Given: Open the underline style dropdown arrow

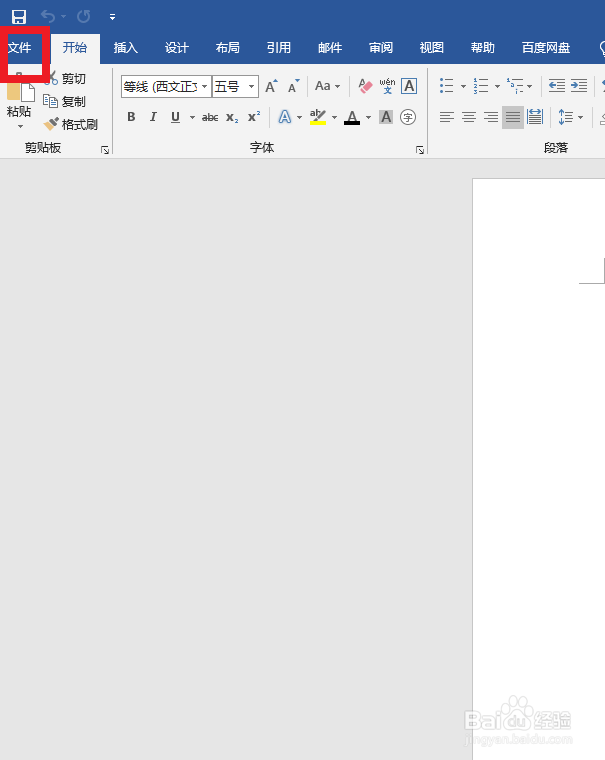Looking at the screenshot, I should (192, 117).
